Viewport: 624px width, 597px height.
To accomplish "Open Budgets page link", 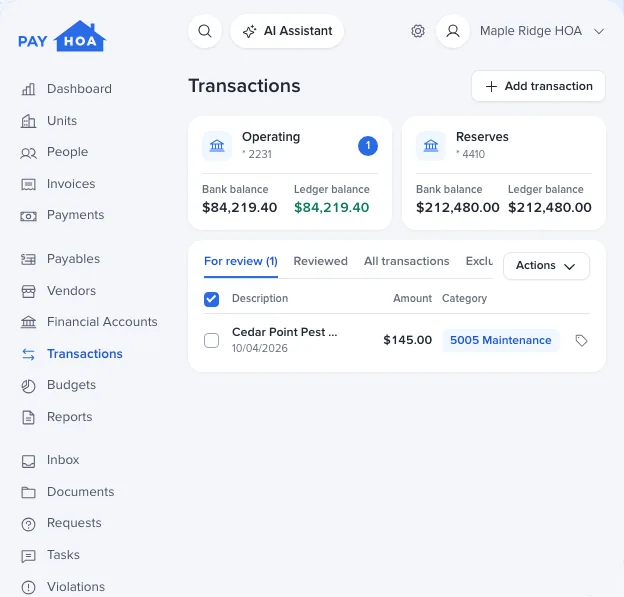I will click(71, 385).
